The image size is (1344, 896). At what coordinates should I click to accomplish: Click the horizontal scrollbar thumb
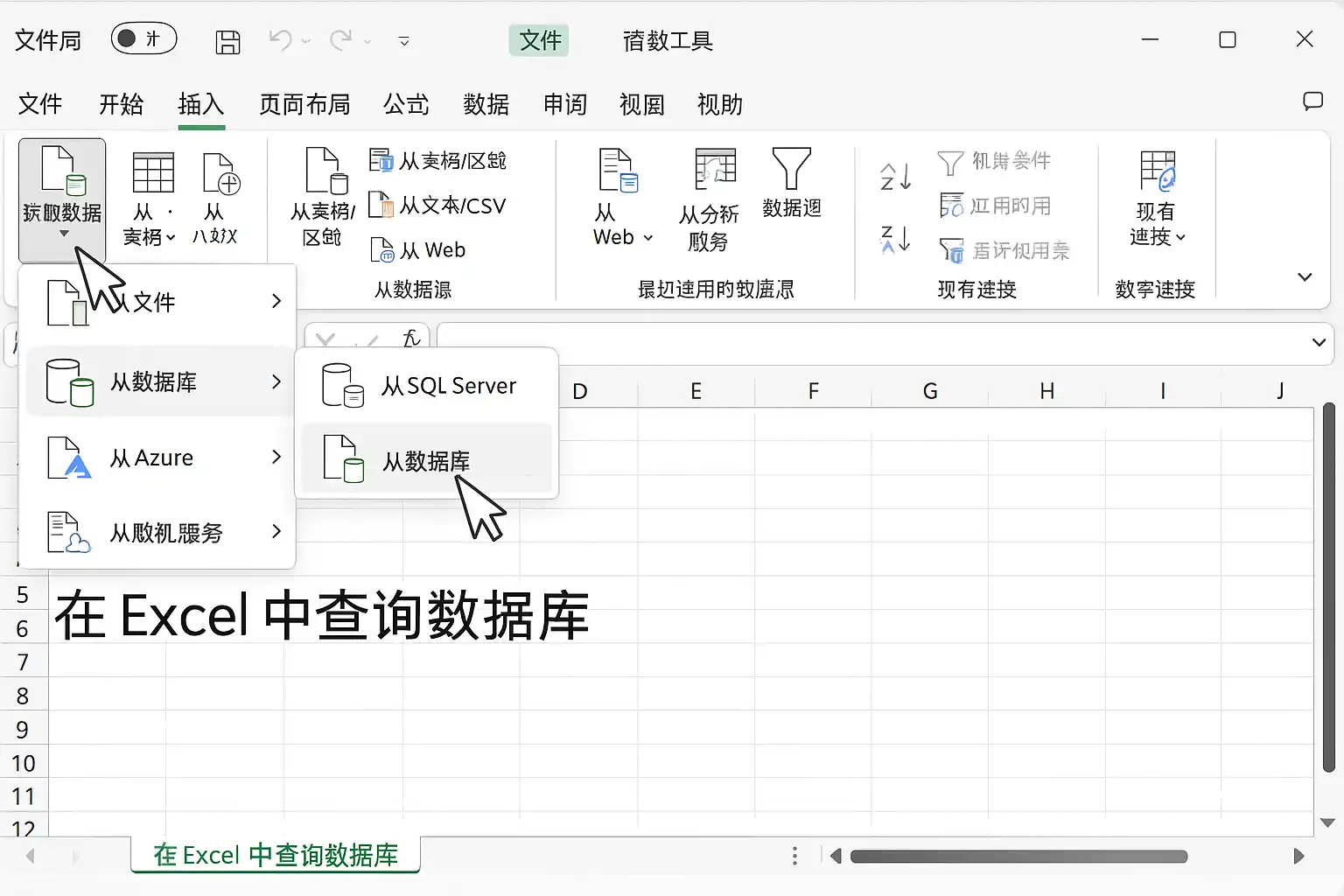[1018, 856]
